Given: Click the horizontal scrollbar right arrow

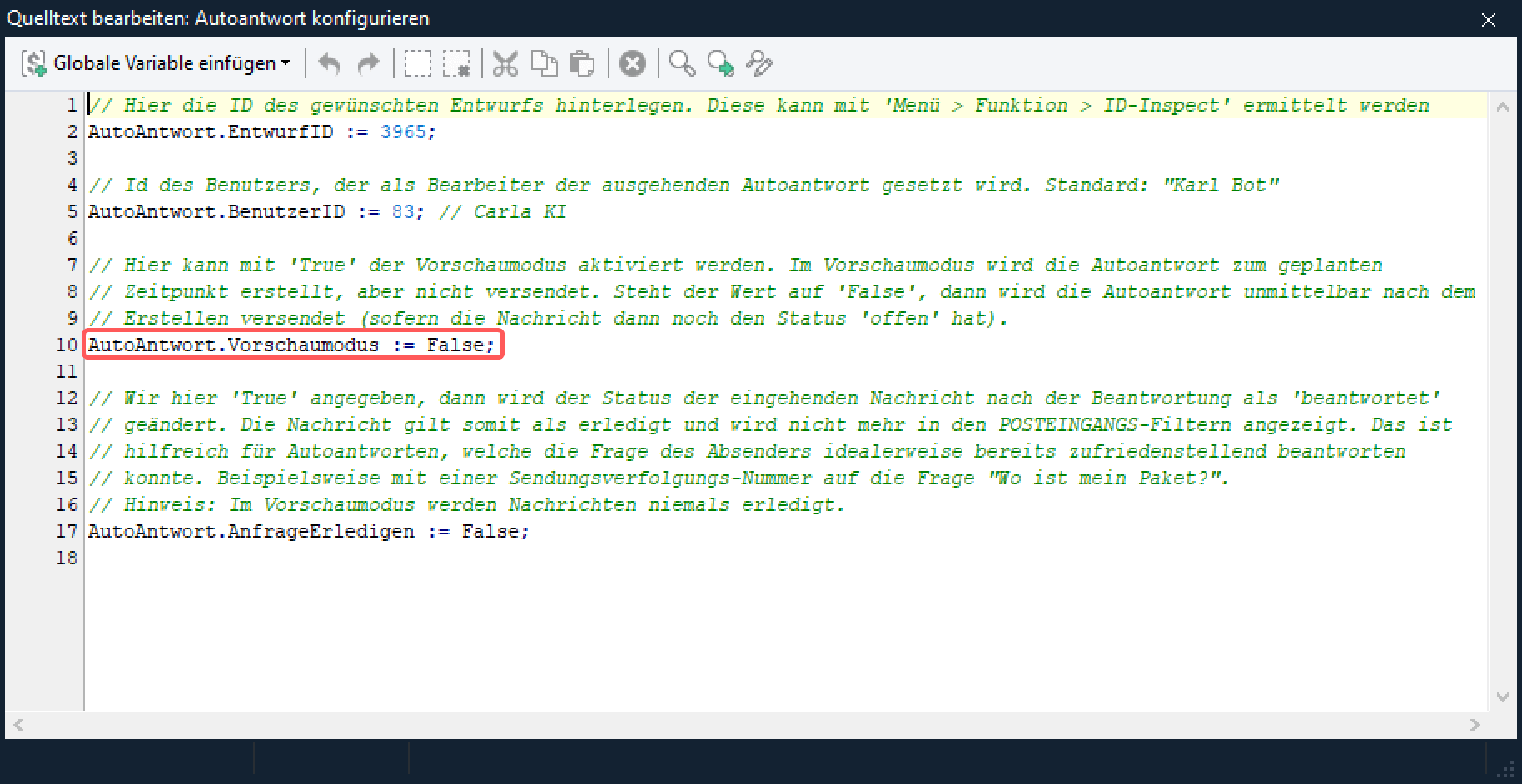Looking at the screenshot, I should [1475, 725].
